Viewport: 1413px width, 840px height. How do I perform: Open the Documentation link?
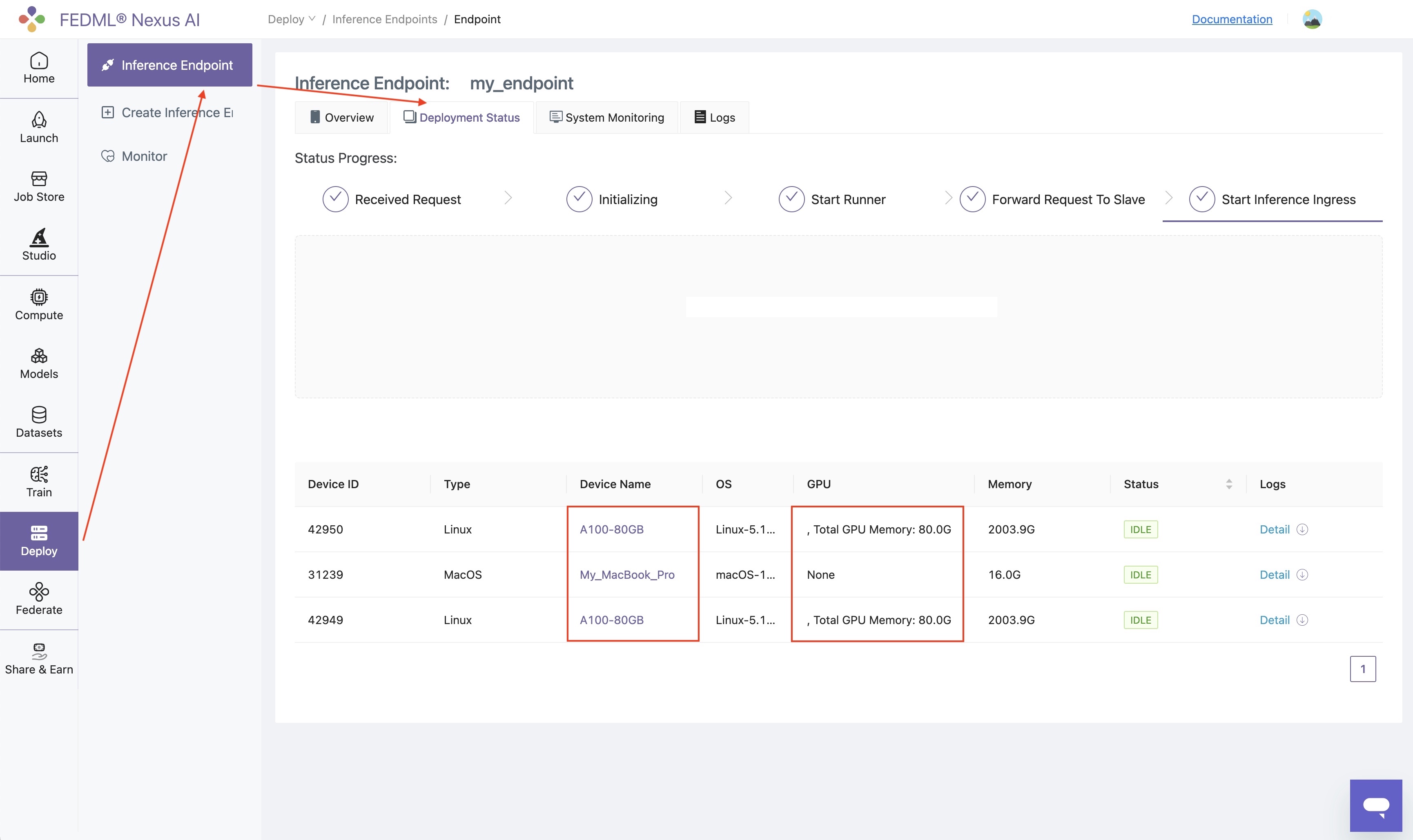point(1232,19)
